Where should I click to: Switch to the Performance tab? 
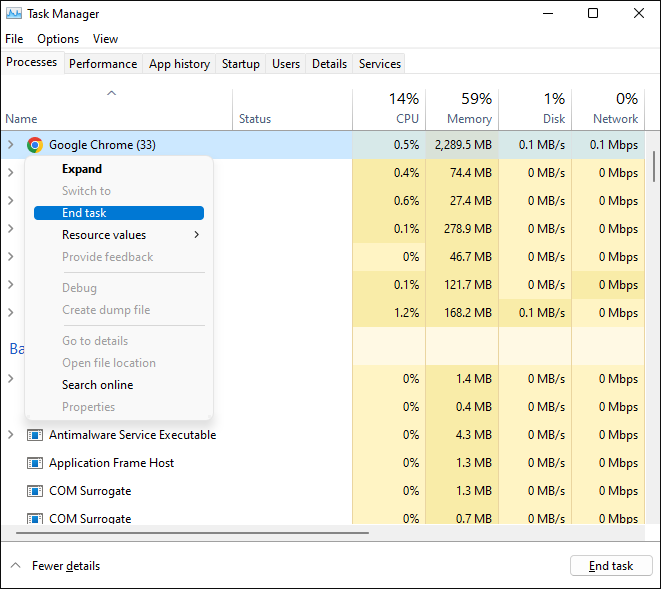[x=103, y=64]
